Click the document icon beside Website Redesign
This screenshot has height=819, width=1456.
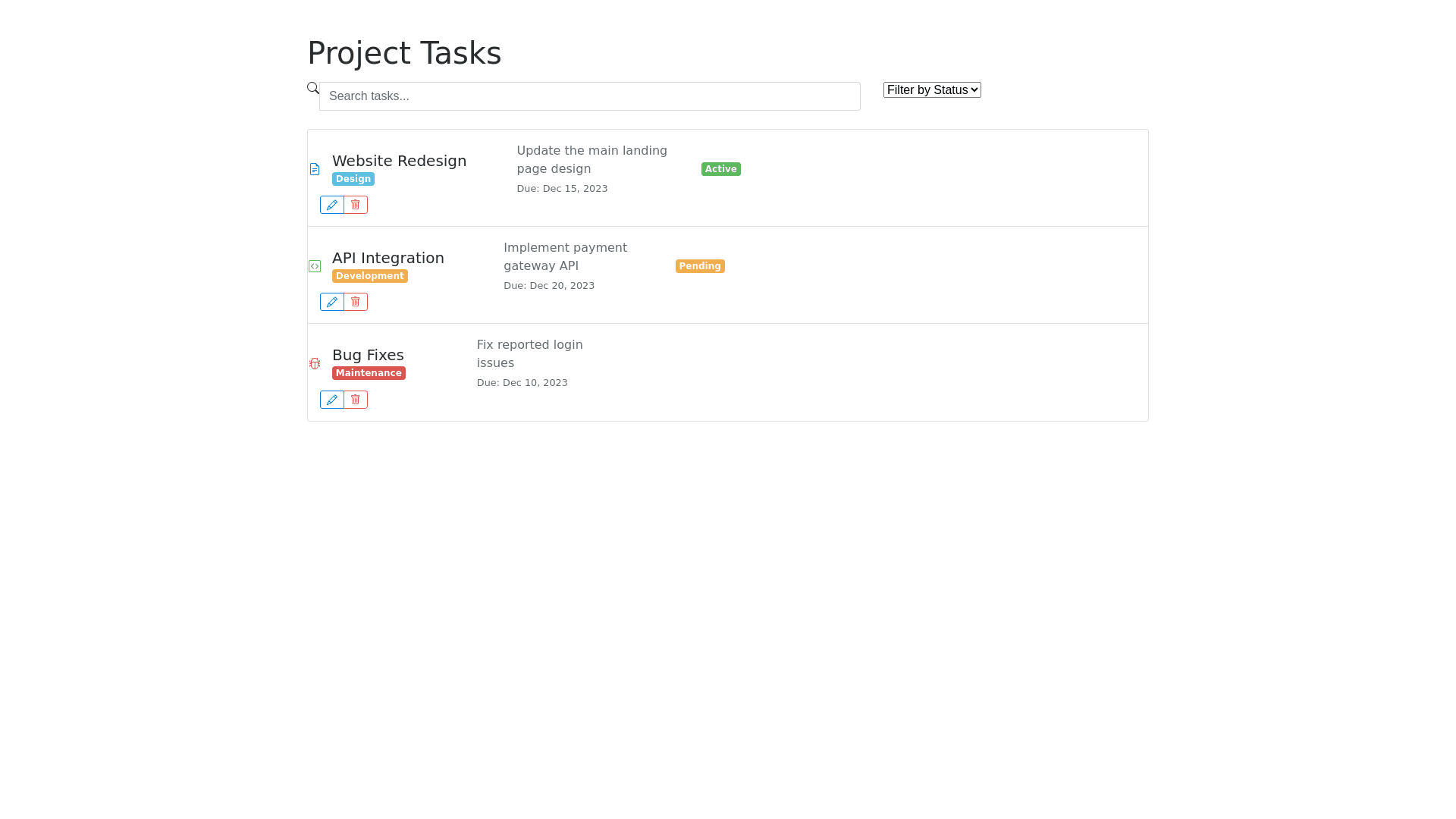pos(315,169)
